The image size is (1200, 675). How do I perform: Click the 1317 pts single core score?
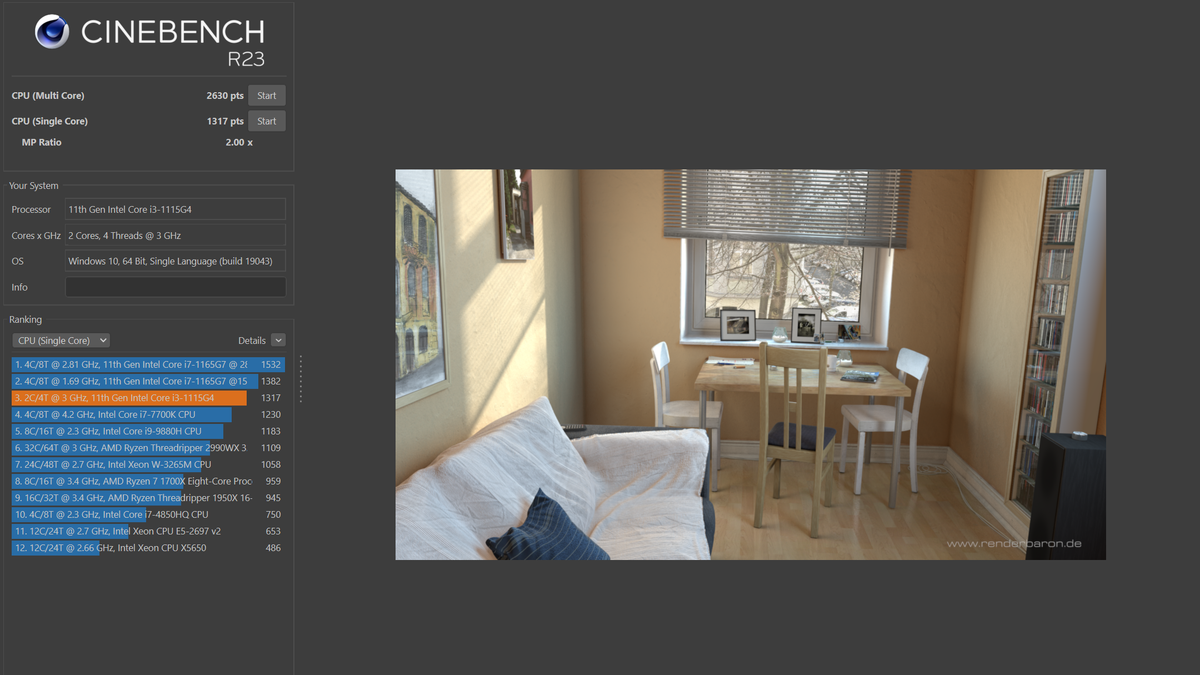coord(225,121)
